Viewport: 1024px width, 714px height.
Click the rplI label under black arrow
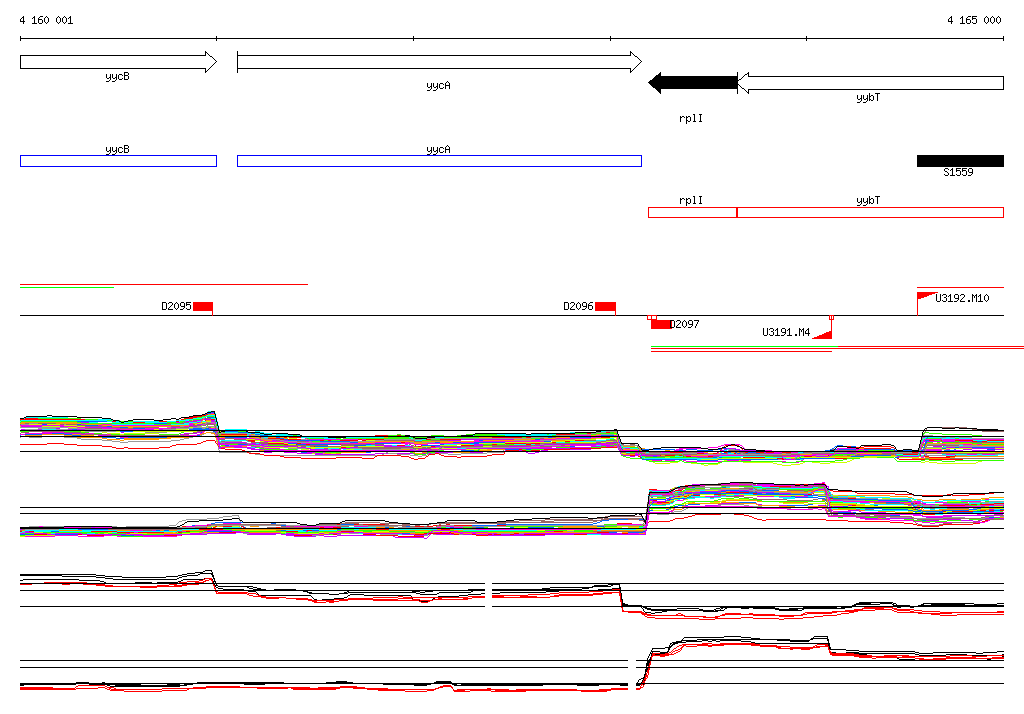click(691, 118)
